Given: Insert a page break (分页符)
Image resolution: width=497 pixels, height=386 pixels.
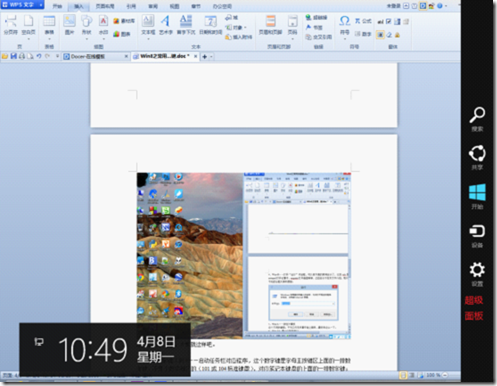Looking at the screenshot, I should 11,25.
